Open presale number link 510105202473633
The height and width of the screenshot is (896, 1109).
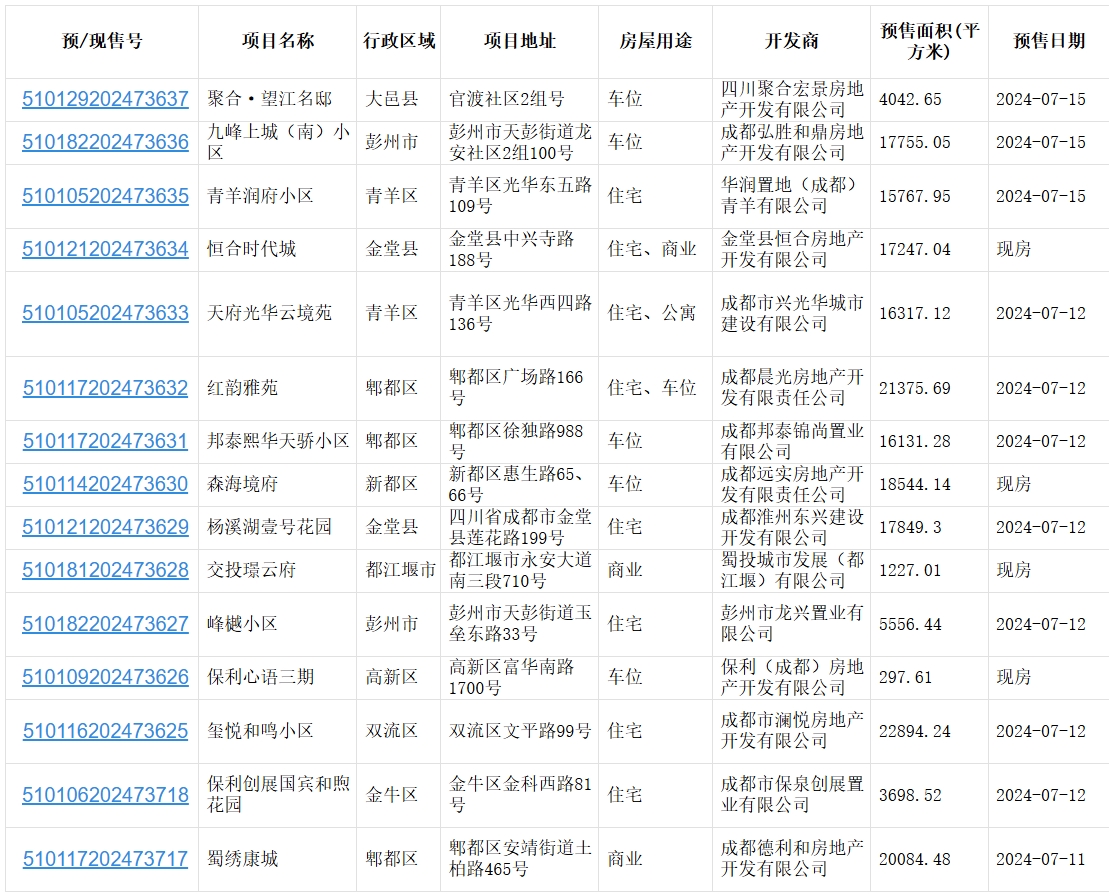point(105,313)
